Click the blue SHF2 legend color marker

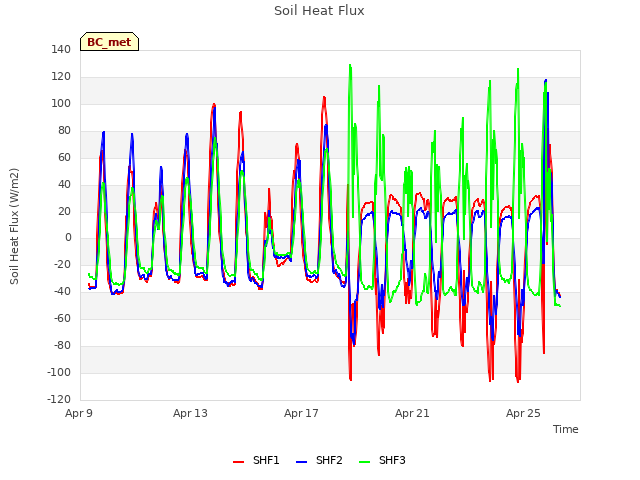(x=301, y=462)
